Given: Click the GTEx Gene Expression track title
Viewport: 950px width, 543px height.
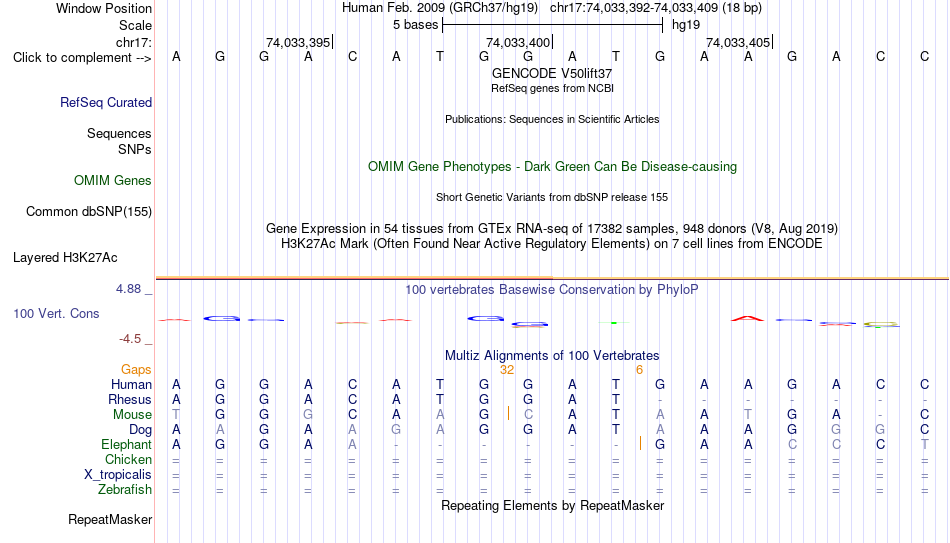Looking at the screenshot, I should [552, 228].
